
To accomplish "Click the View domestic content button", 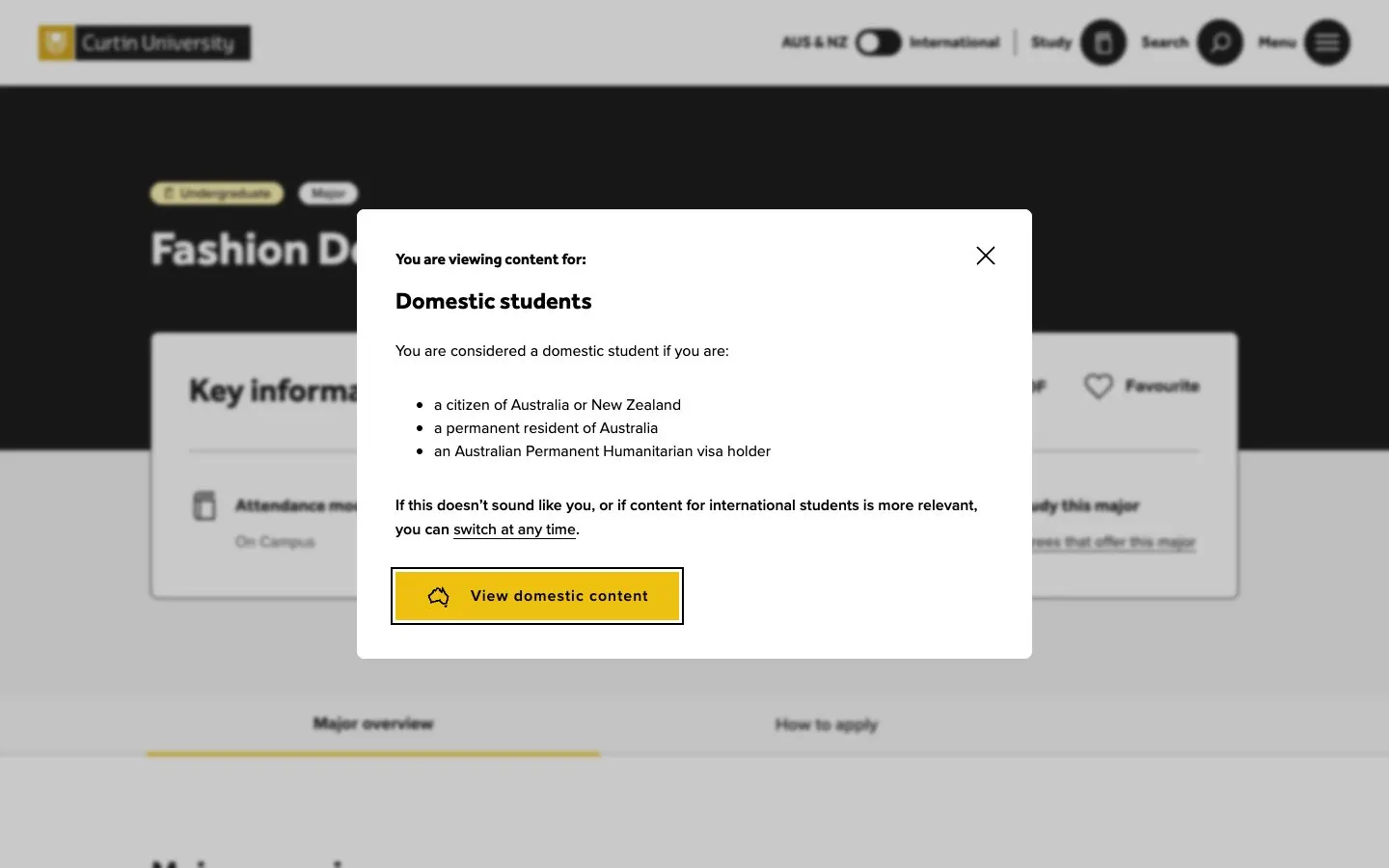I will pos(537,596).
